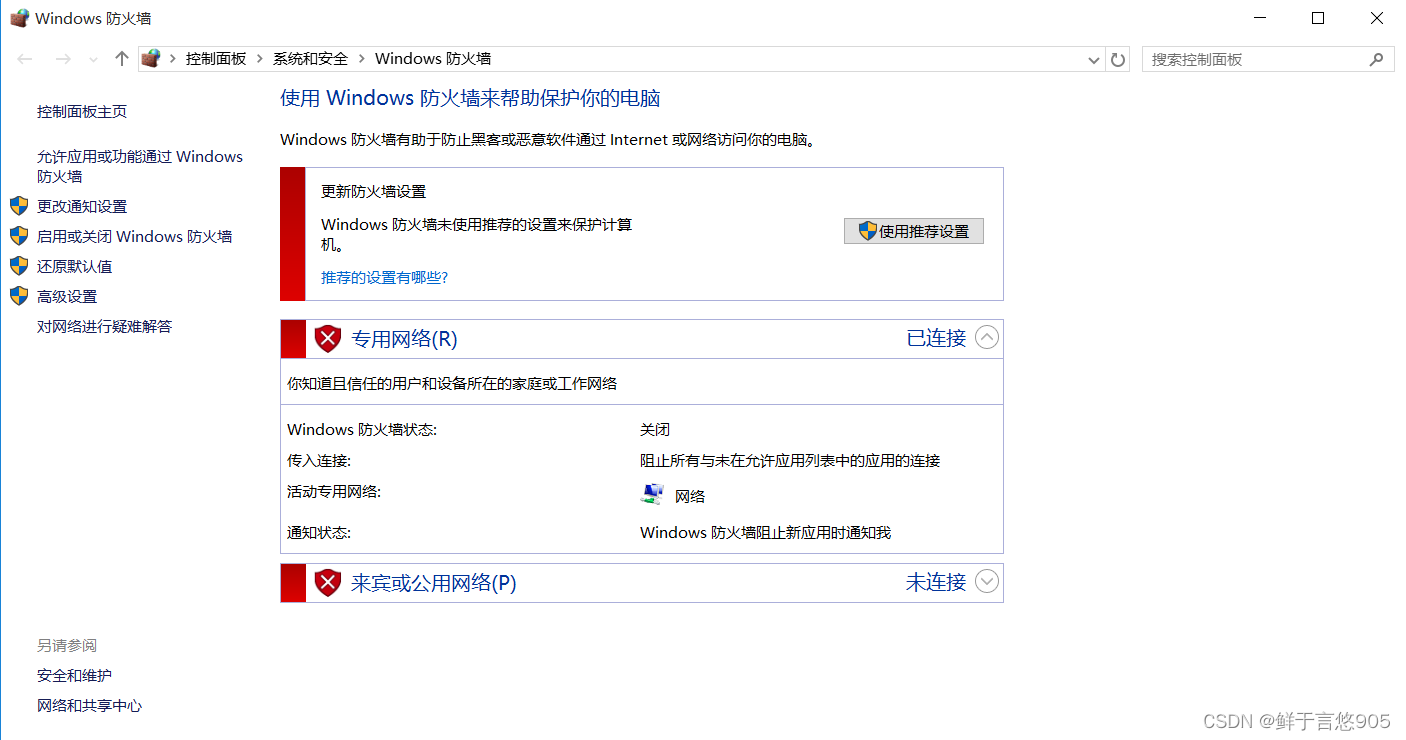Click the forward navigation arrow
This screenshot has height=740, width=1406.
tap(63, 59)
